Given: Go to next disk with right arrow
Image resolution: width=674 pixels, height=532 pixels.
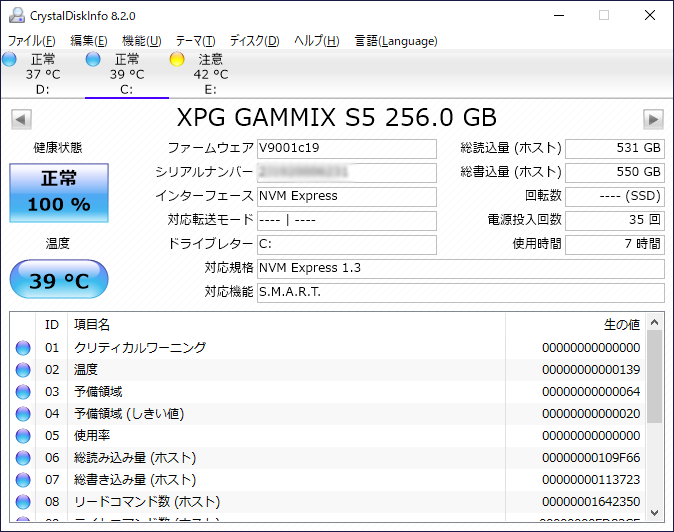Looking at the screenshot, I should 653,119.
